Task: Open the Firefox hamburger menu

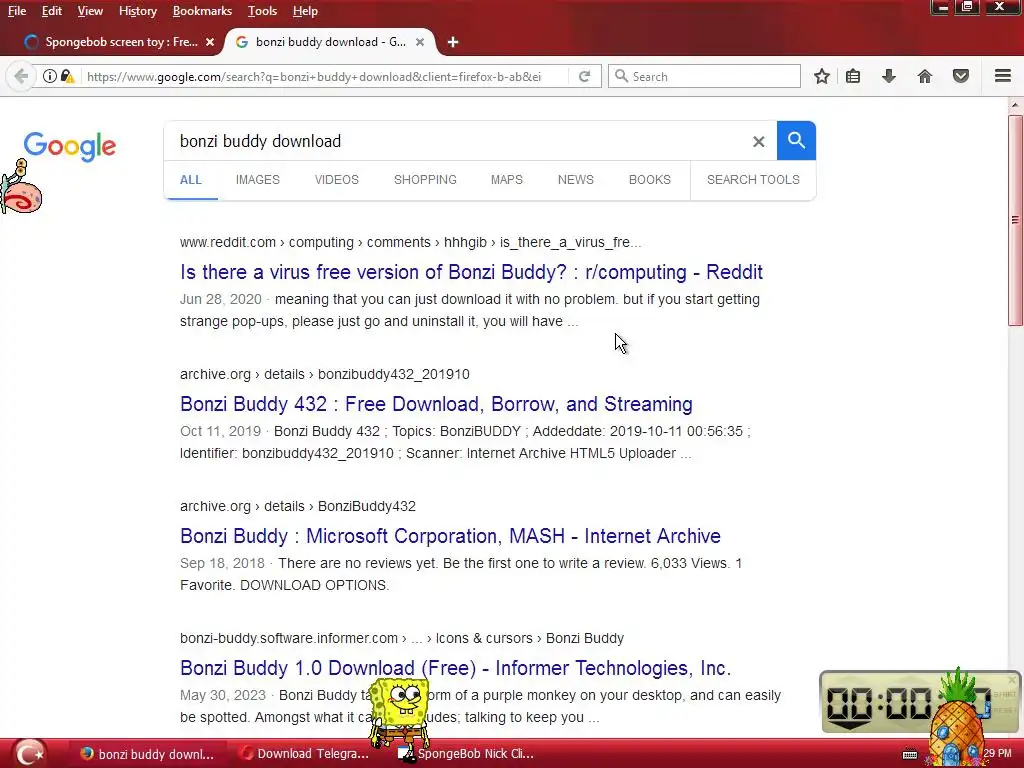Action: click(x=1003, y=76)
